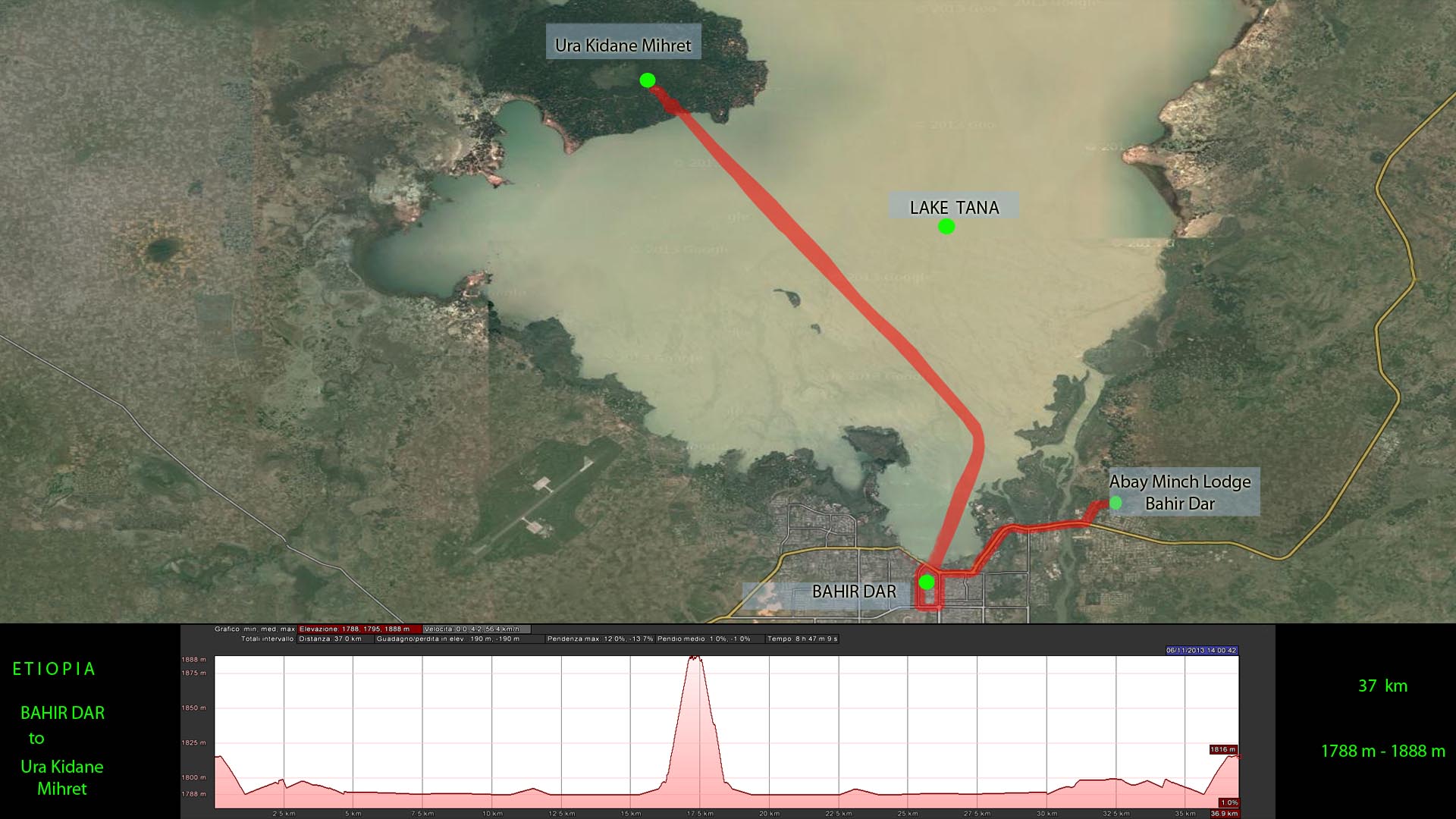Click the green Bahir Dar city marker
The height and width of the screenshot is (819, 1456).
[927, 582]
